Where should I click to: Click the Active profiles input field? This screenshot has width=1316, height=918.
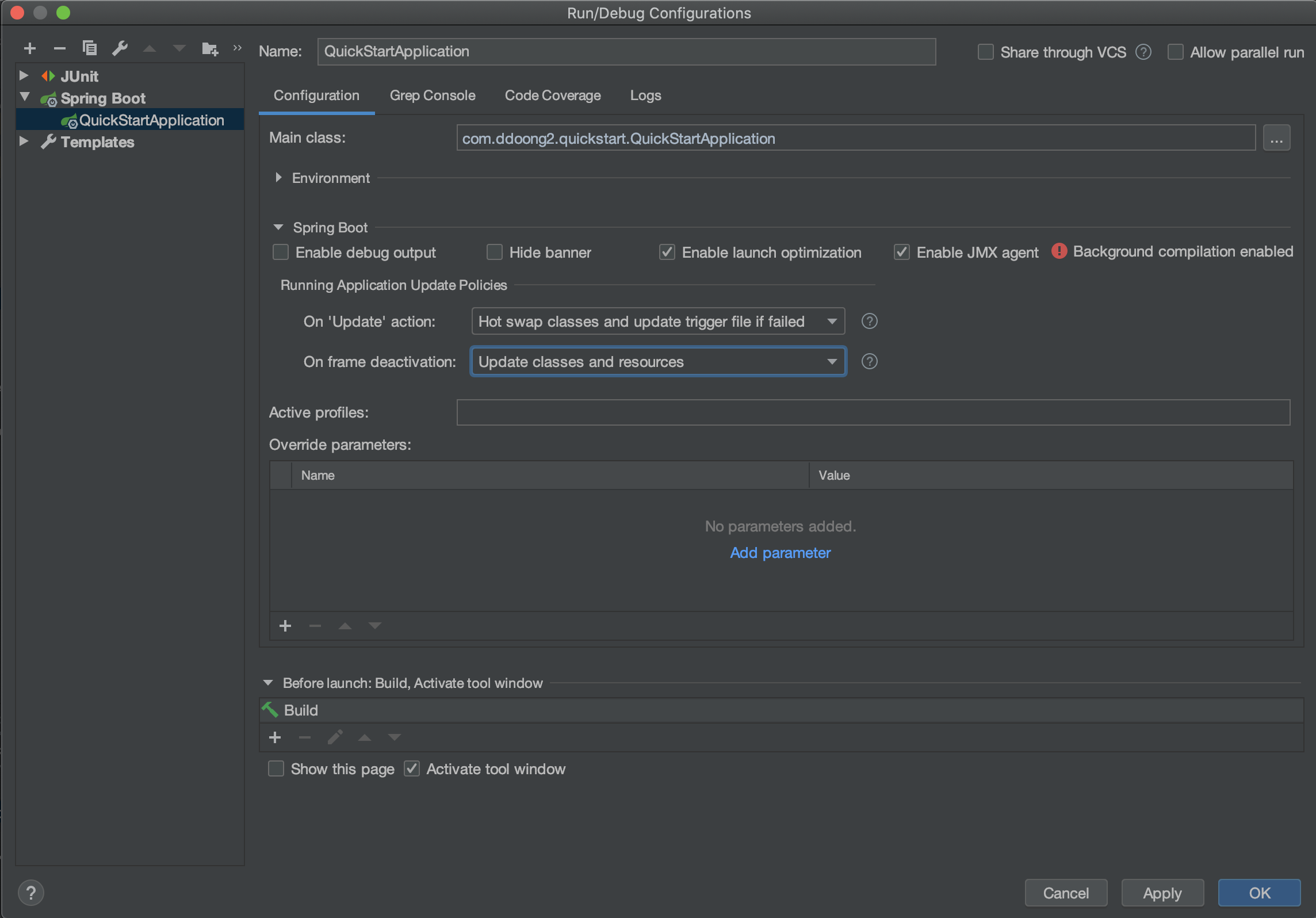click(873, 412)
